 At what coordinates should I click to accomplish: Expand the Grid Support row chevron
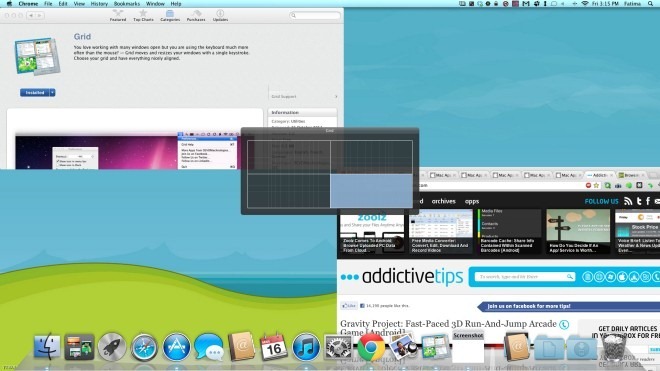pyautogui.click(x=336, y=96)
